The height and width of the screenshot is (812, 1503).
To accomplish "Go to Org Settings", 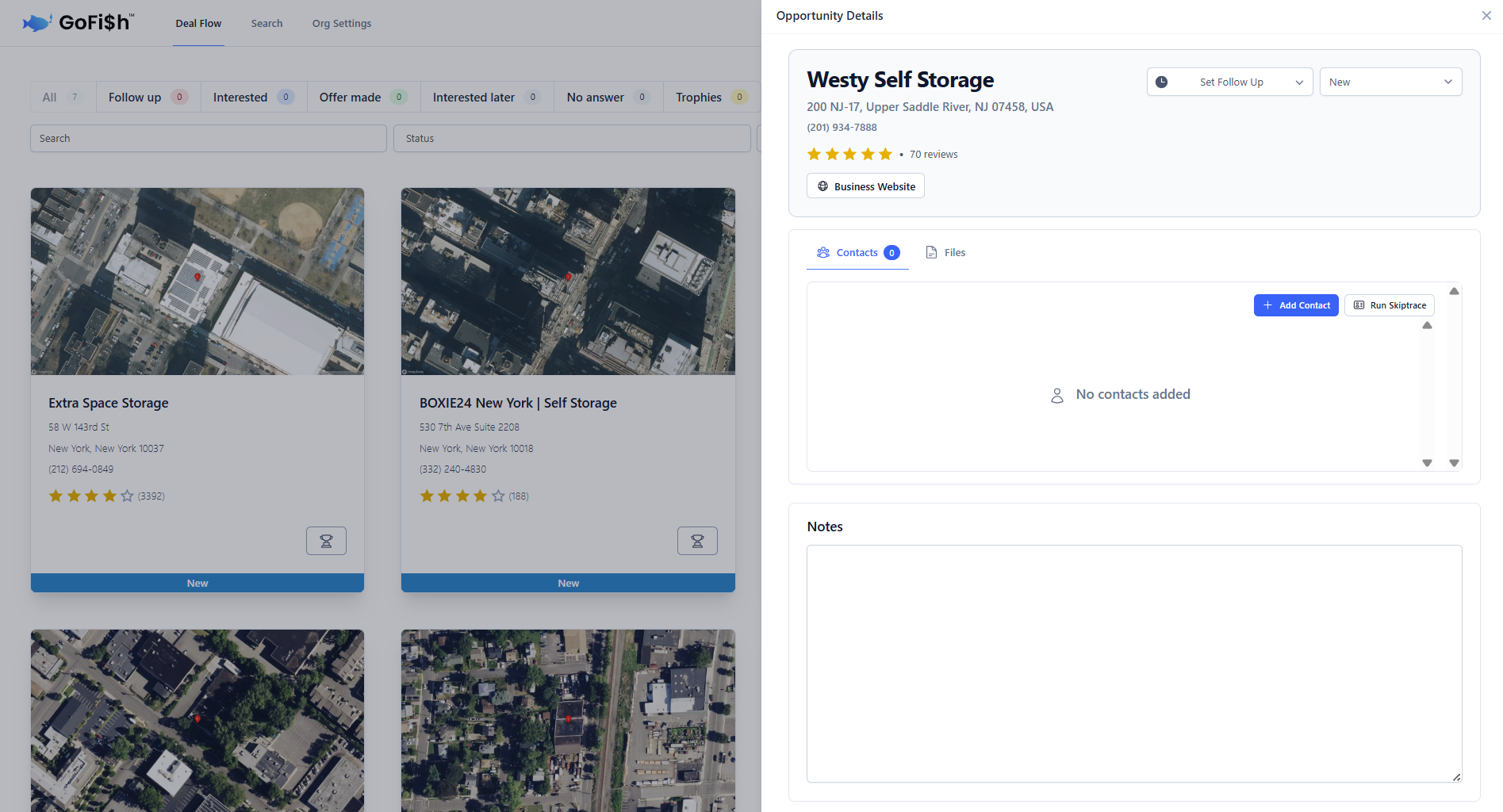I will click(342, 23).
